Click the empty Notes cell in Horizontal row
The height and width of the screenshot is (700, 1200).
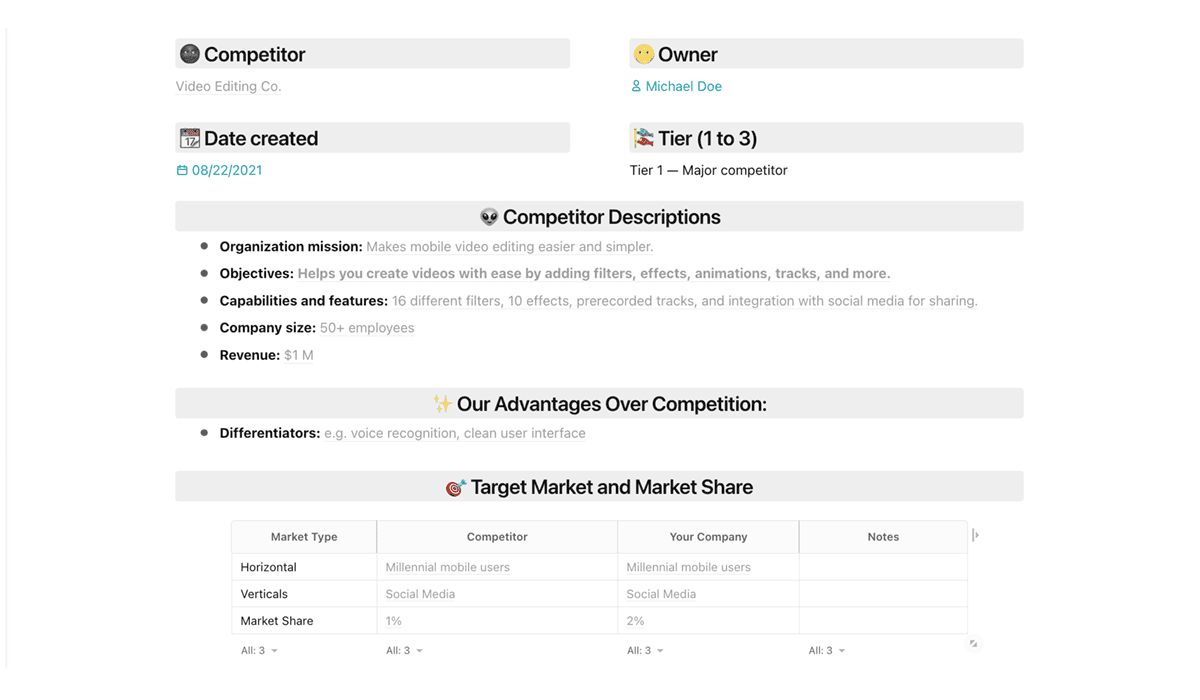(x=883, y=567)
